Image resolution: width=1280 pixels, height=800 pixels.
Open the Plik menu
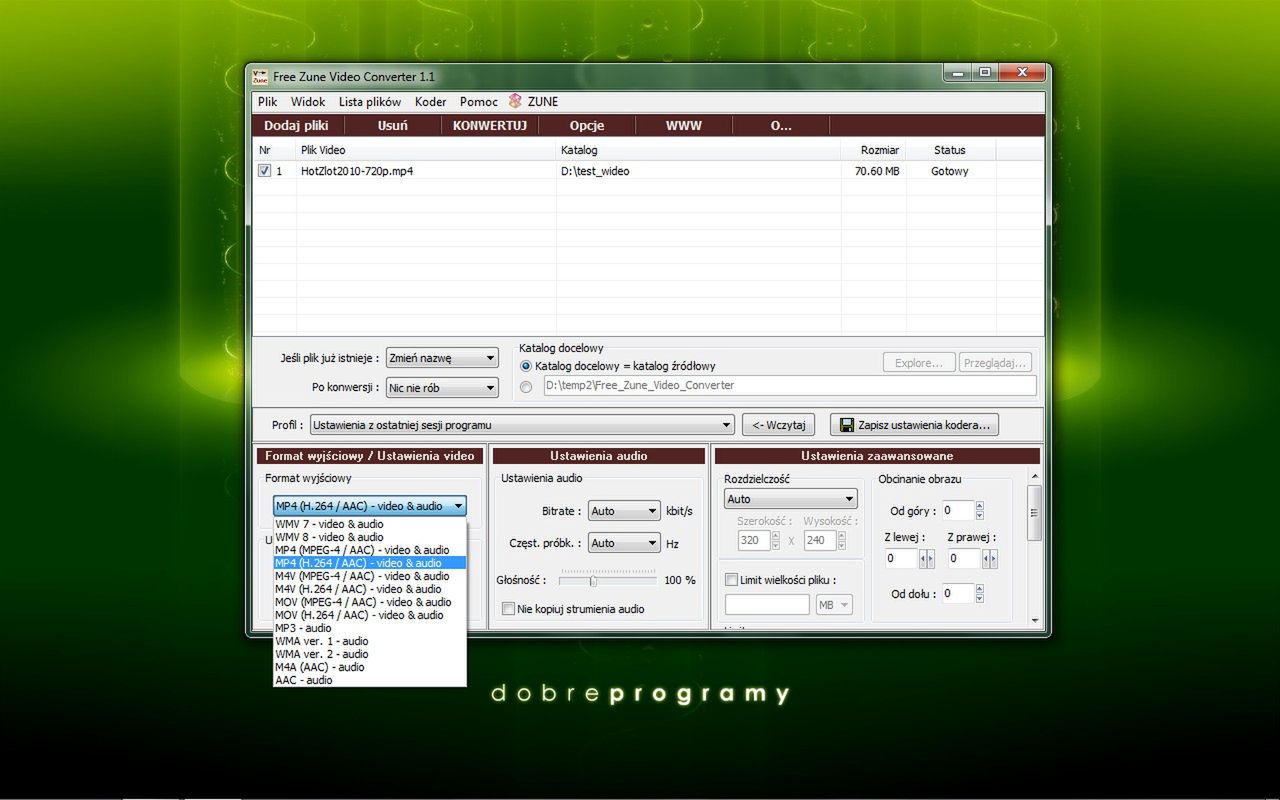[267, 102]
